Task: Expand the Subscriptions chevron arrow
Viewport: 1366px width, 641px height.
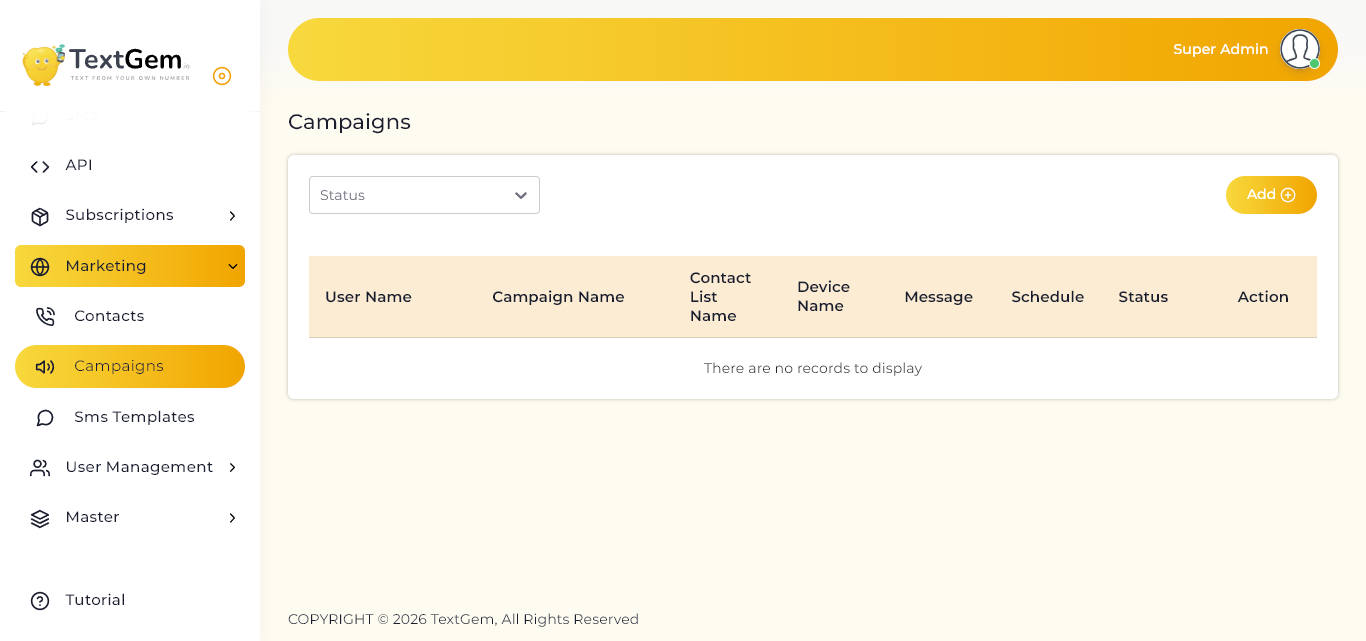Action: point(232,216)
